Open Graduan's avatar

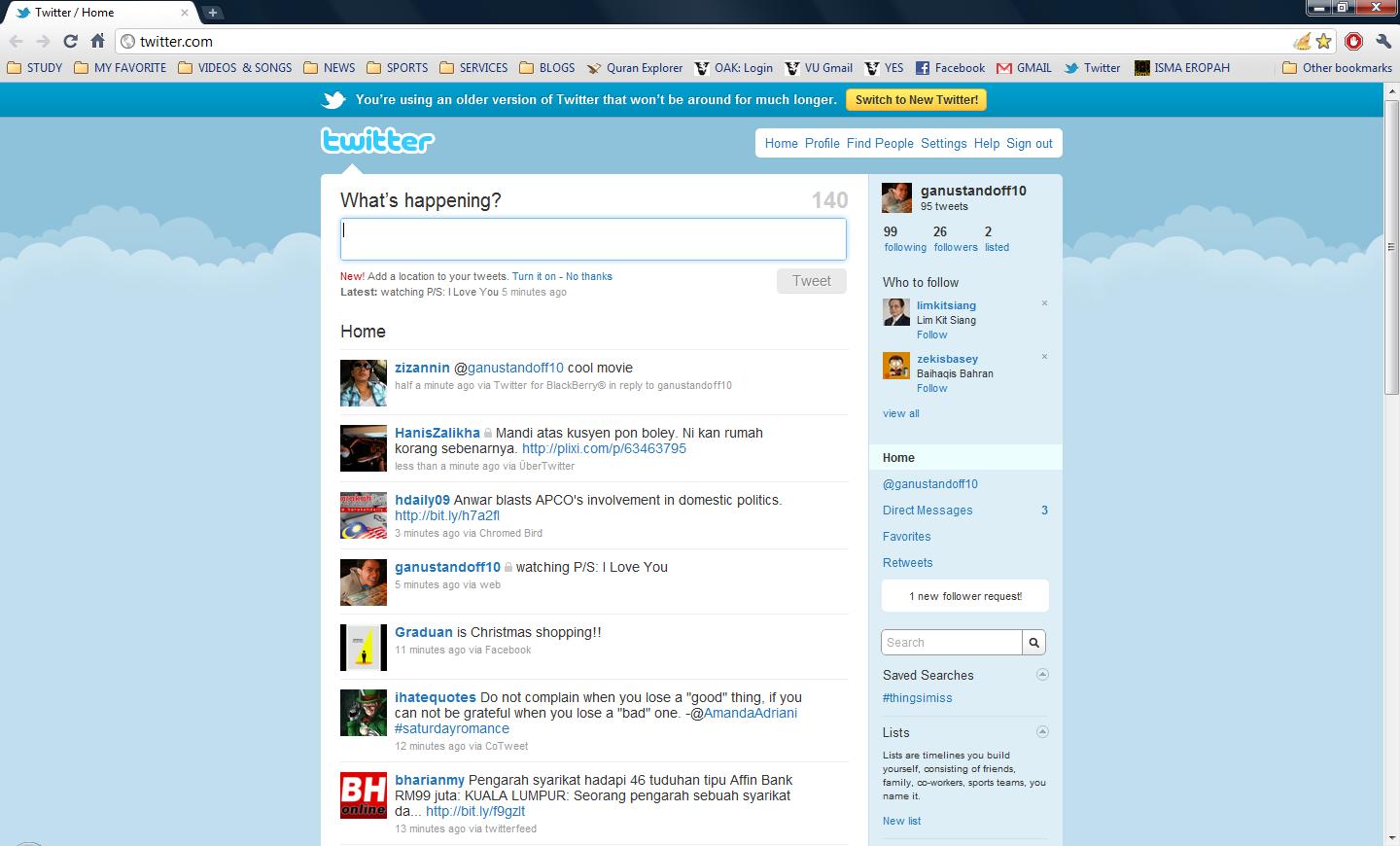[364, 648]
